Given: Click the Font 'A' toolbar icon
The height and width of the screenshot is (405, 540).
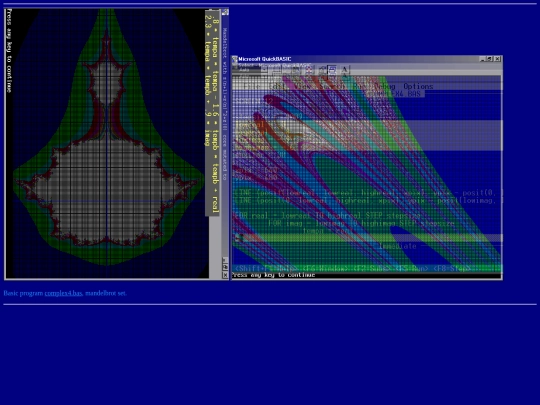Looking at the screenshot, I should pyautogui.click(x=344, y=70).
